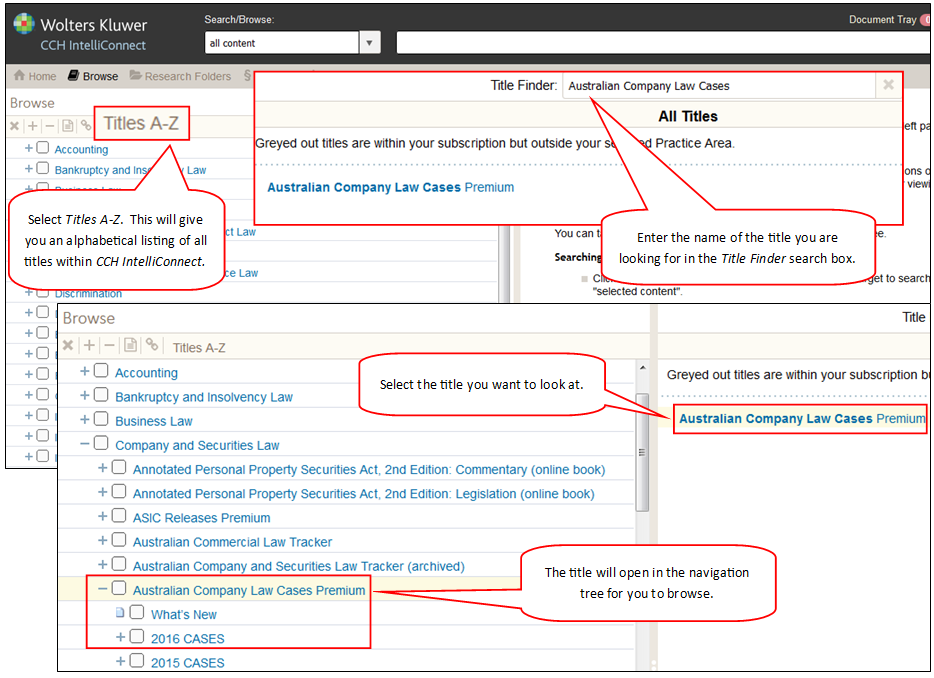The image size is (934, 678).
Task: Click the X clear icon in the smaller upper Browse toolbar
Action: tap(15, 126)
